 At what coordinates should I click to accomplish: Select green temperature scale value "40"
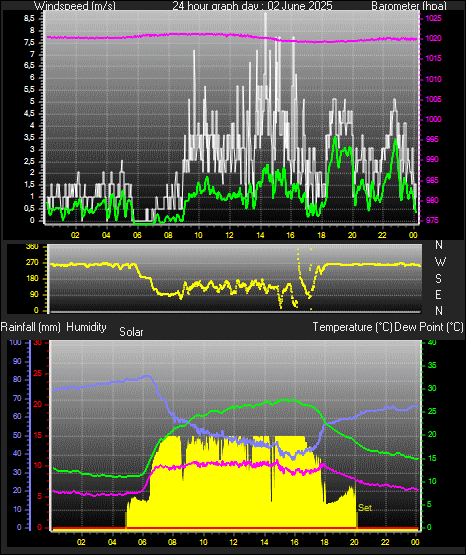[x=432, y=342]
